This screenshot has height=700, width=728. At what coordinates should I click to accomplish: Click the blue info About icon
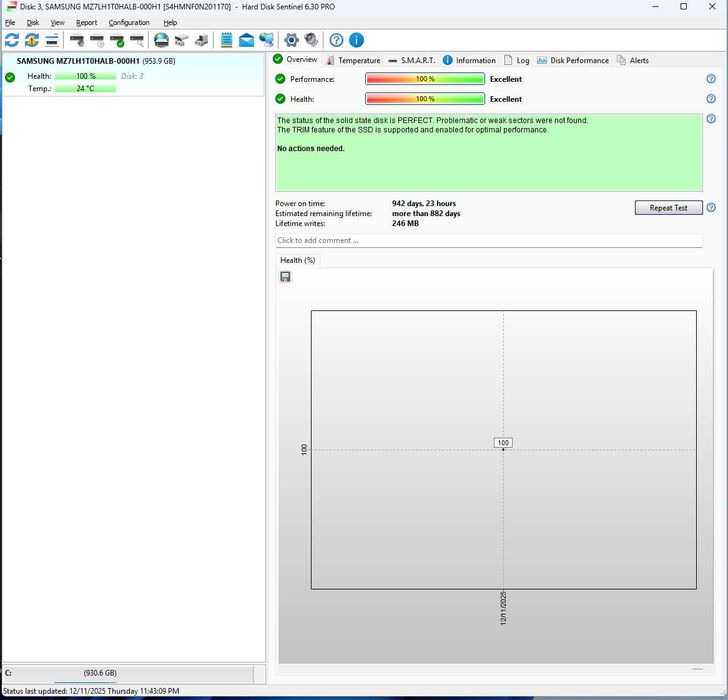(x=356, y=40)
